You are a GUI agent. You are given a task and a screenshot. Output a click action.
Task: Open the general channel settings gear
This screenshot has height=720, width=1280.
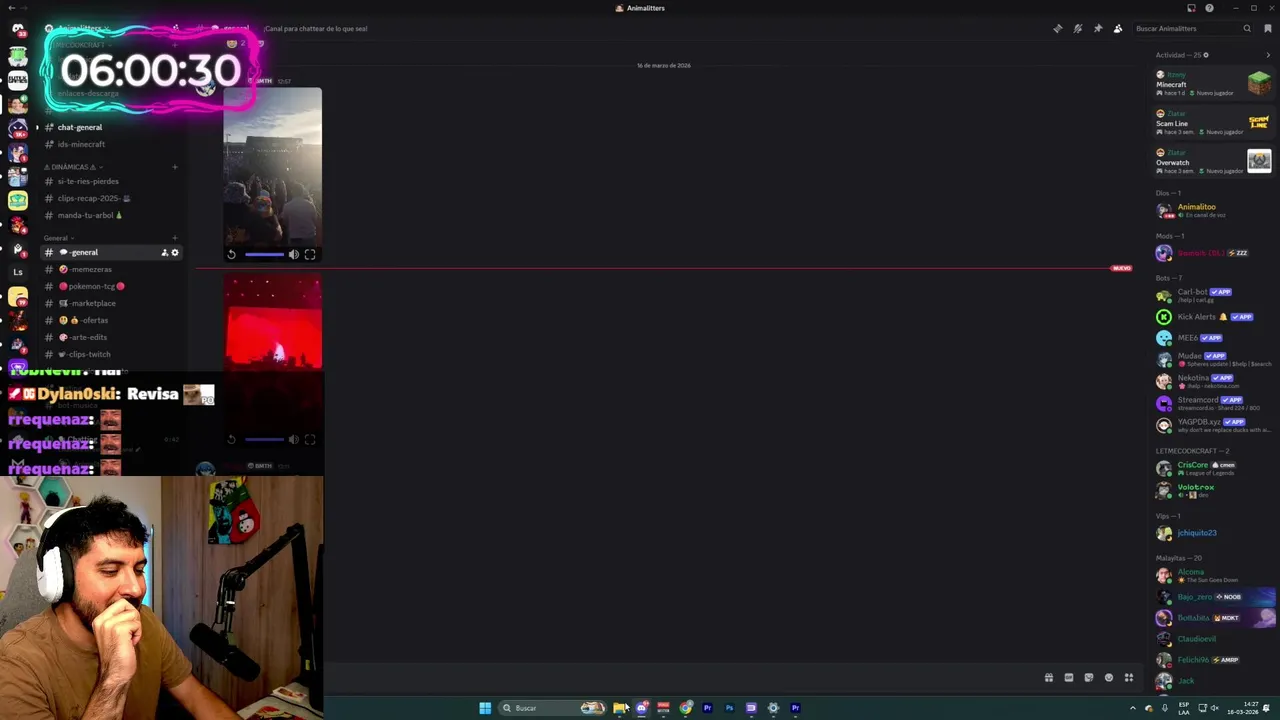pyautogui.click(x=175, y=252)
